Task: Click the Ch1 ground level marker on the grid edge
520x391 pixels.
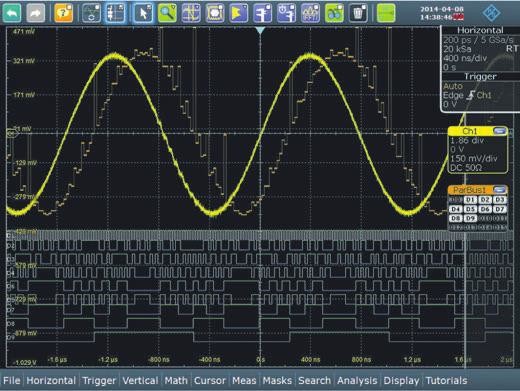Action: point(12,133)
